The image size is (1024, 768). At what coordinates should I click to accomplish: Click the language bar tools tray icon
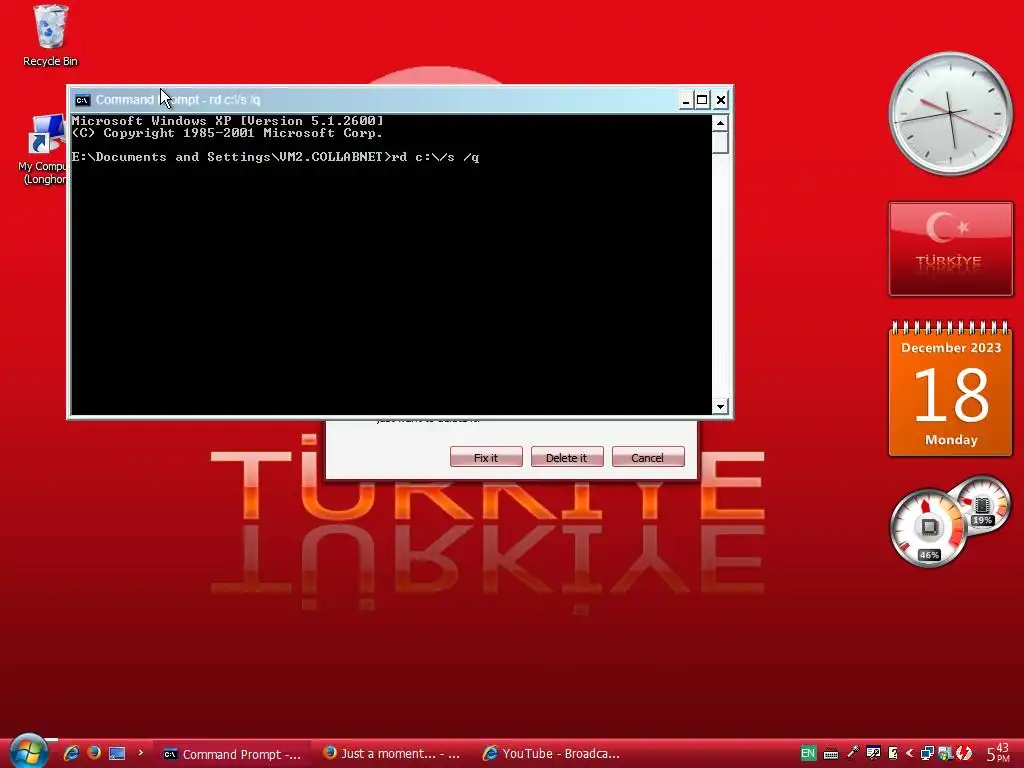pyautogui.click(x=872, y=754)
